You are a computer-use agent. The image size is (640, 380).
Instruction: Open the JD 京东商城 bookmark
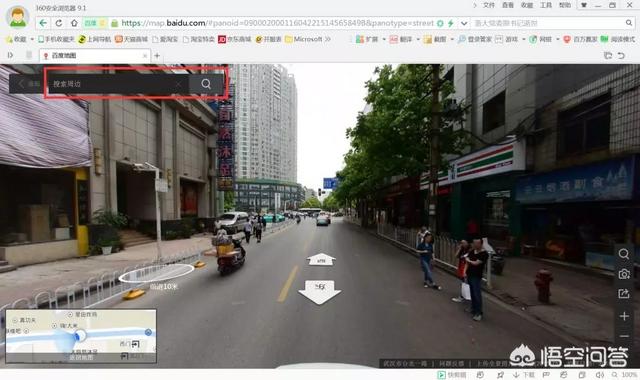235,39
